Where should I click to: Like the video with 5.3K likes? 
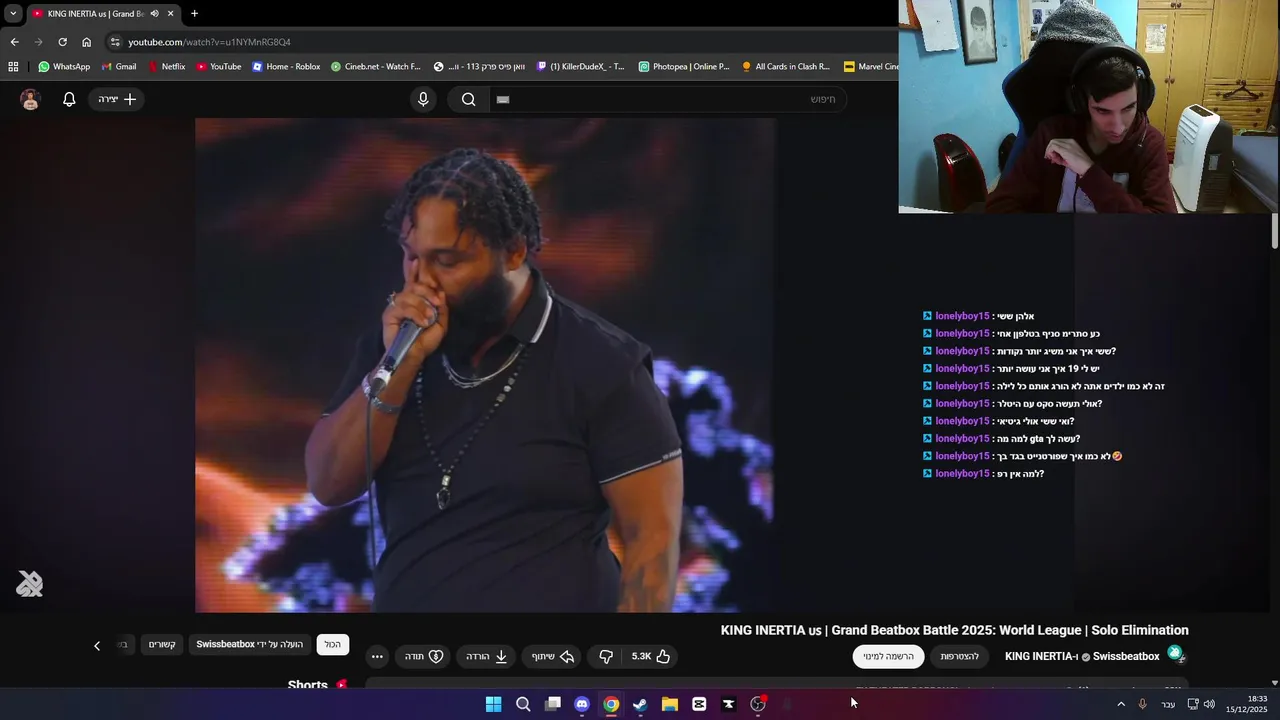pos(651,656)
